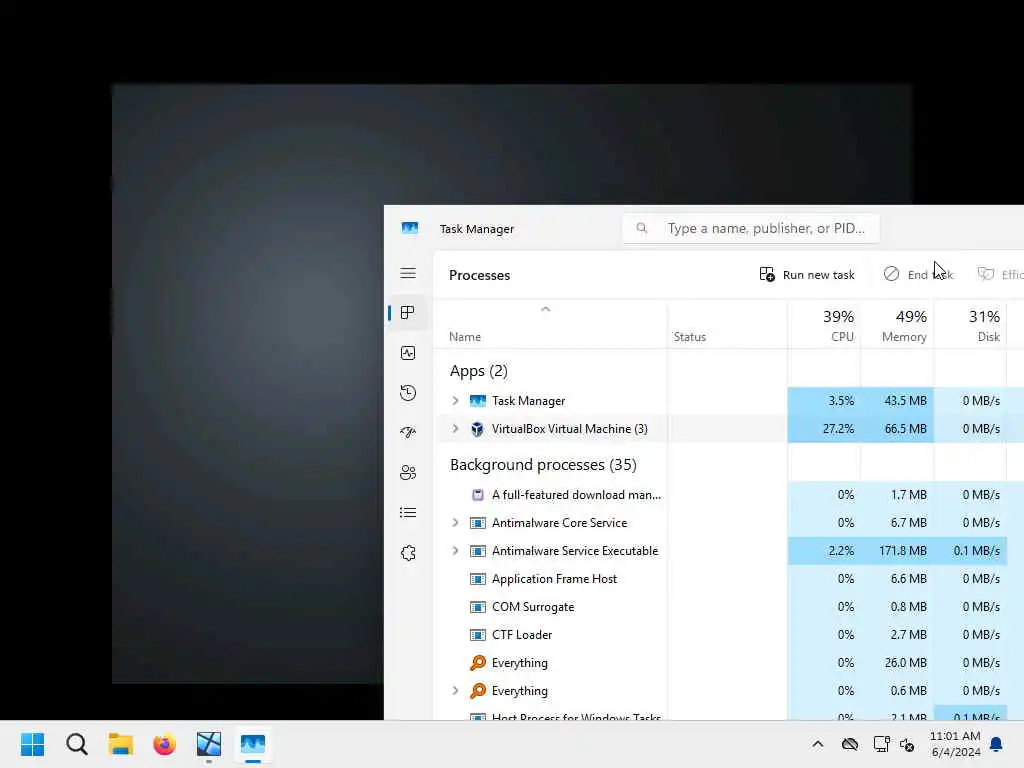Image resolution: width=1024 pixels, height=768 pixels.
Task: Launch Firefox from the taskbar
Action: [165, 744]
